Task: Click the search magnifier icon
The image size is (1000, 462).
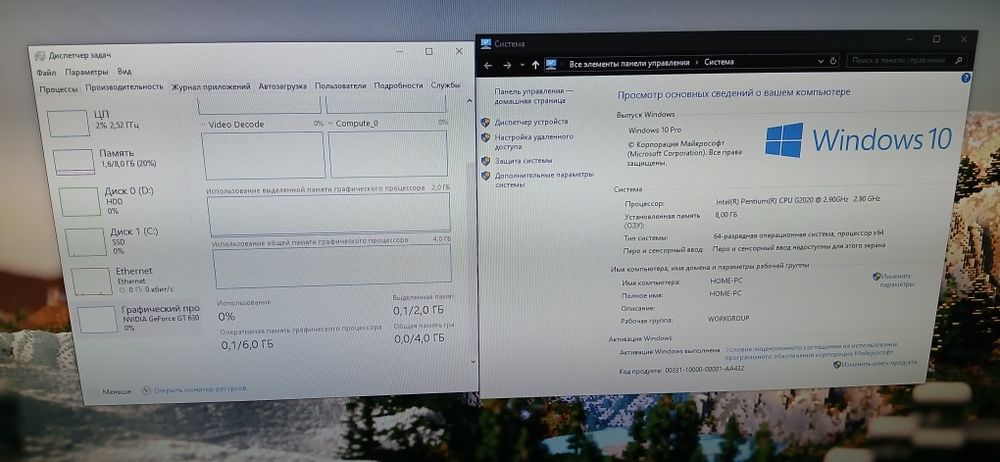Action: coord(959,61)
